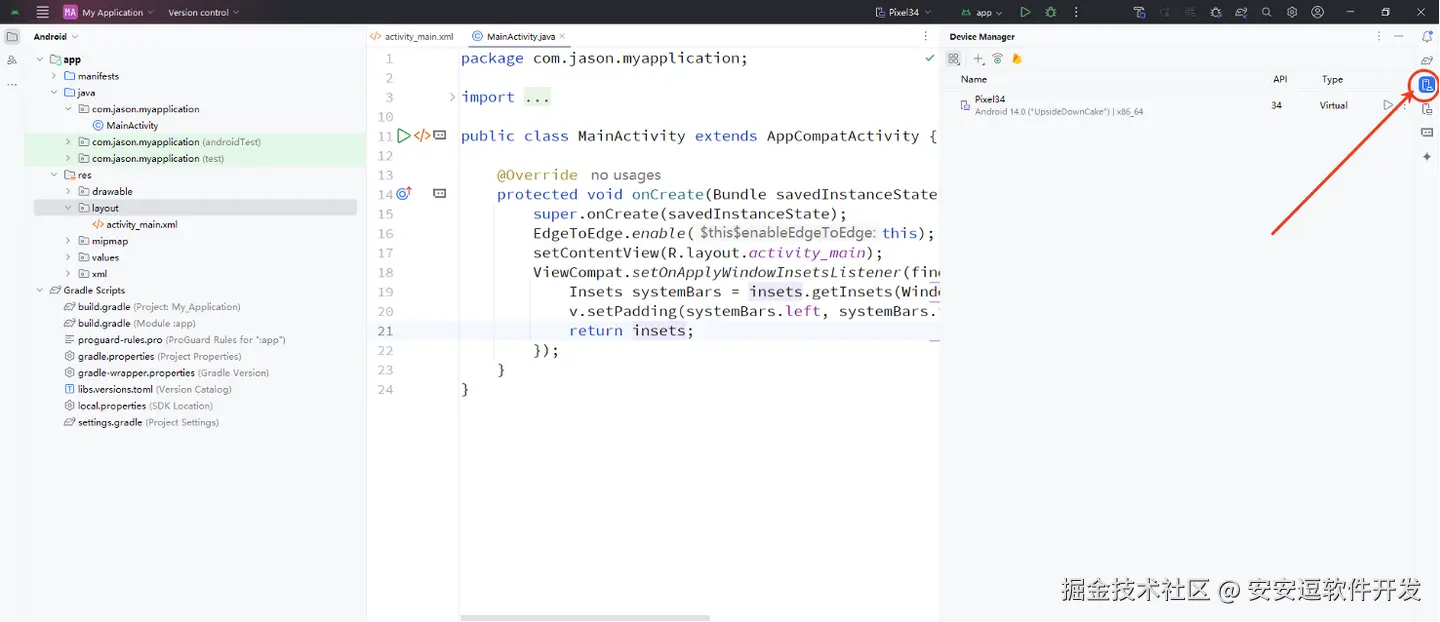Open Resource Manager sidebar icon

(x=12, y=60)
